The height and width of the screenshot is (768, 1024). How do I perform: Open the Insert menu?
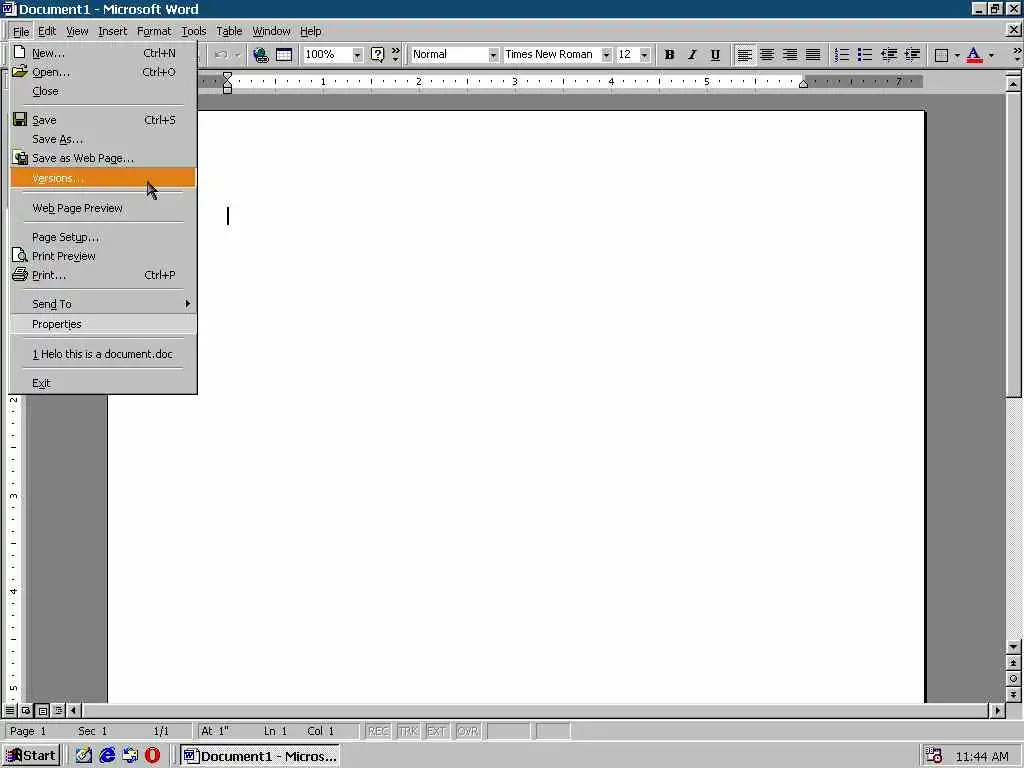[112, 31]
